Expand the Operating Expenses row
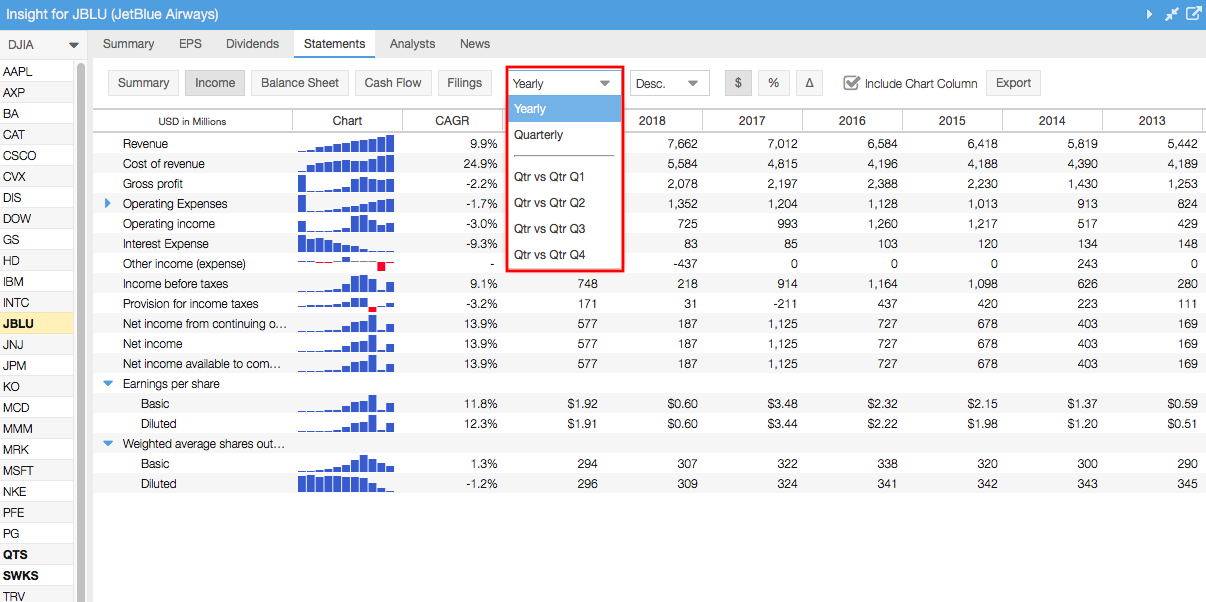The width and height of the screenshot is (1206, 602). pos(109,204)
